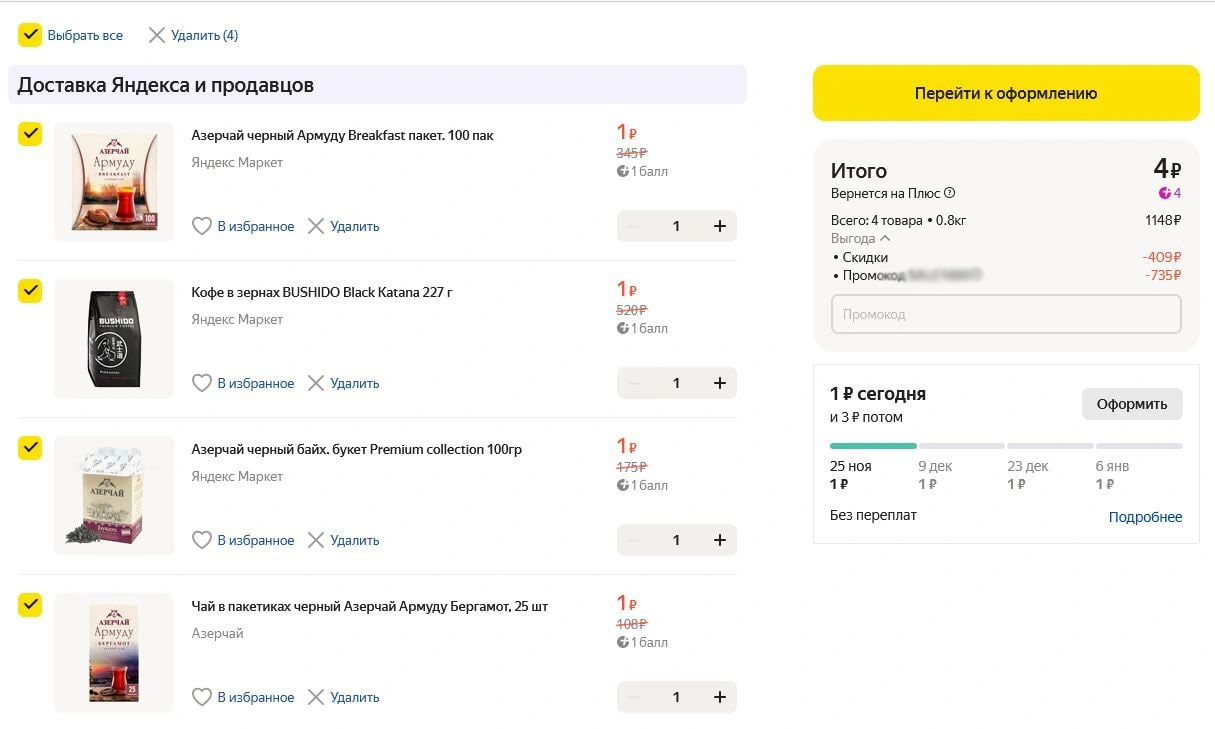Viewport: 1215px width, 729px height.
Task: Increase quantity of Армуду Breakfast tea
Action: (x=719, y=226)
